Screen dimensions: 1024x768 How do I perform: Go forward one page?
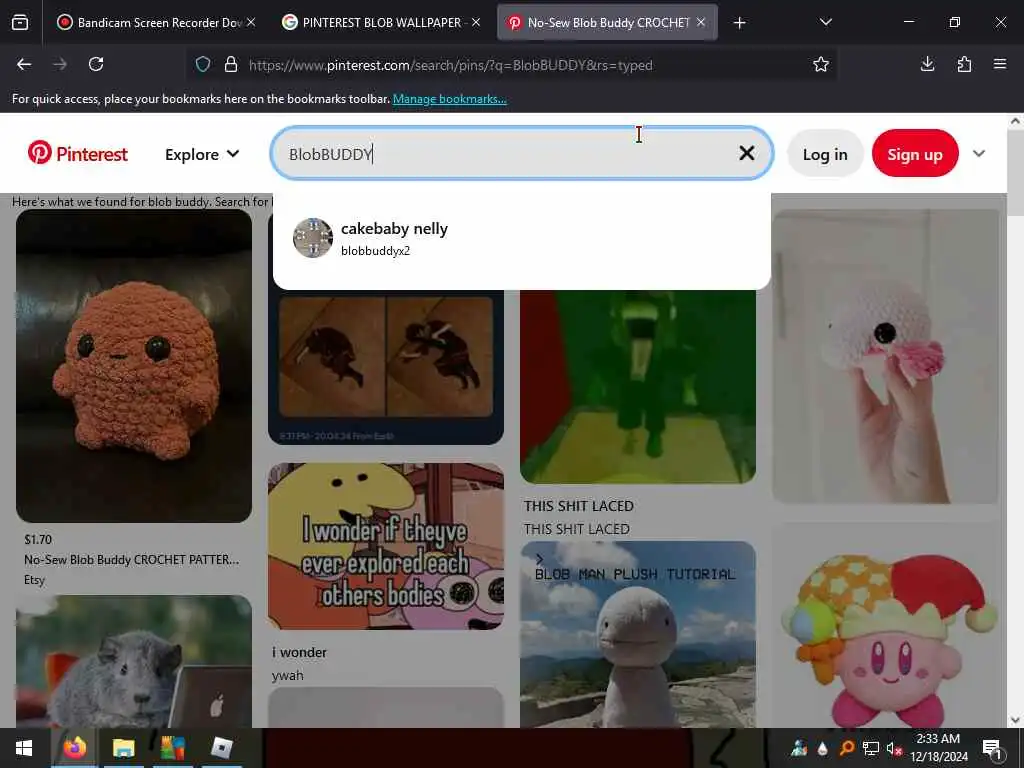point(60,64)
